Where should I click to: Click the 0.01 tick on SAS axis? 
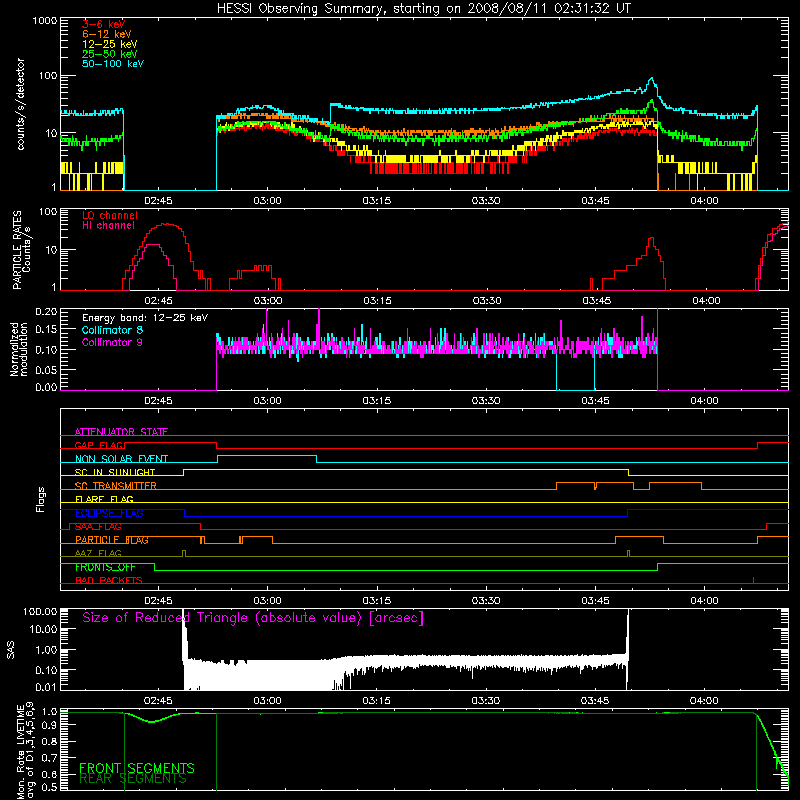pyautogui.click(x=46, y=687)
